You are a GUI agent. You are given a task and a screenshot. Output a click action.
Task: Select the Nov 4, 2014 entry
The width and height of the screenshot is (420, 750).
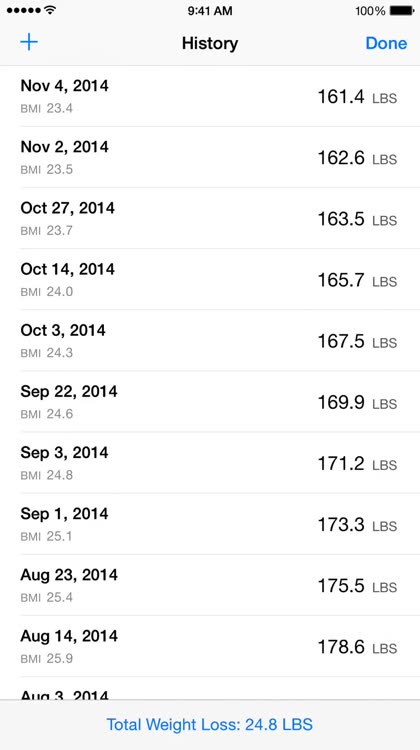pos(210,96)
